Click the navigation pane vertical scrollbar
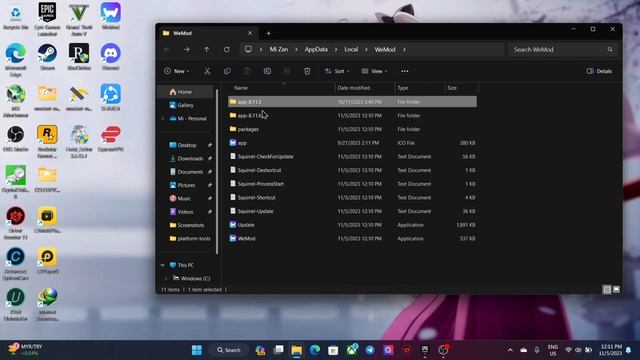Viewport: 640px width, 360px height. tap(217, 171)
